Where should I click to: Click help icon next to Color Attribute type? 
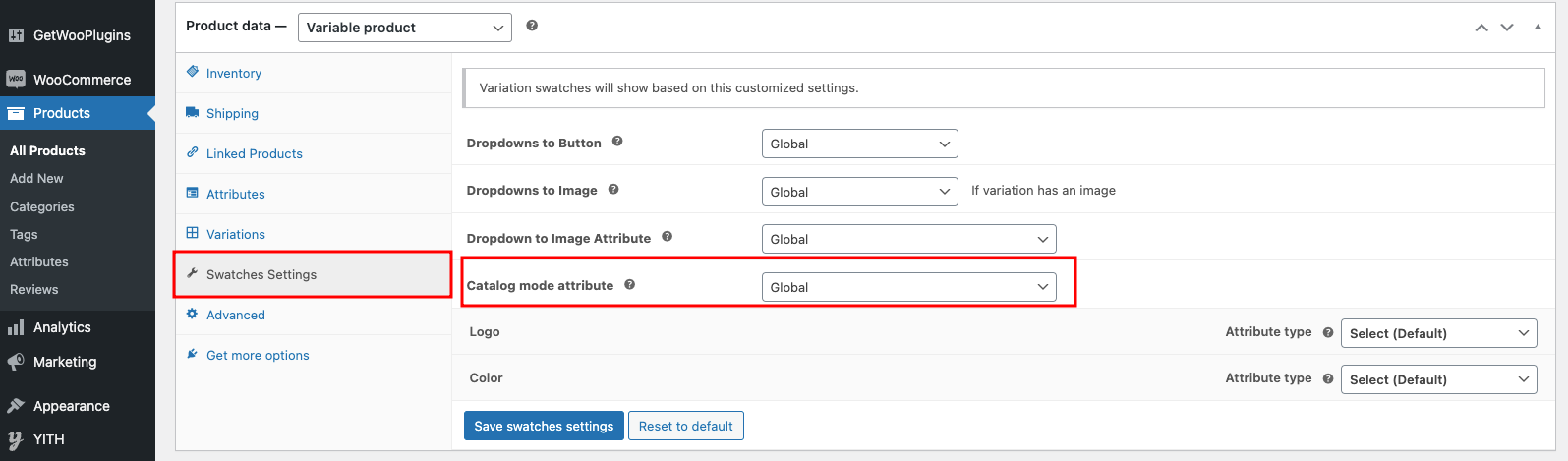click(1328, 379)
